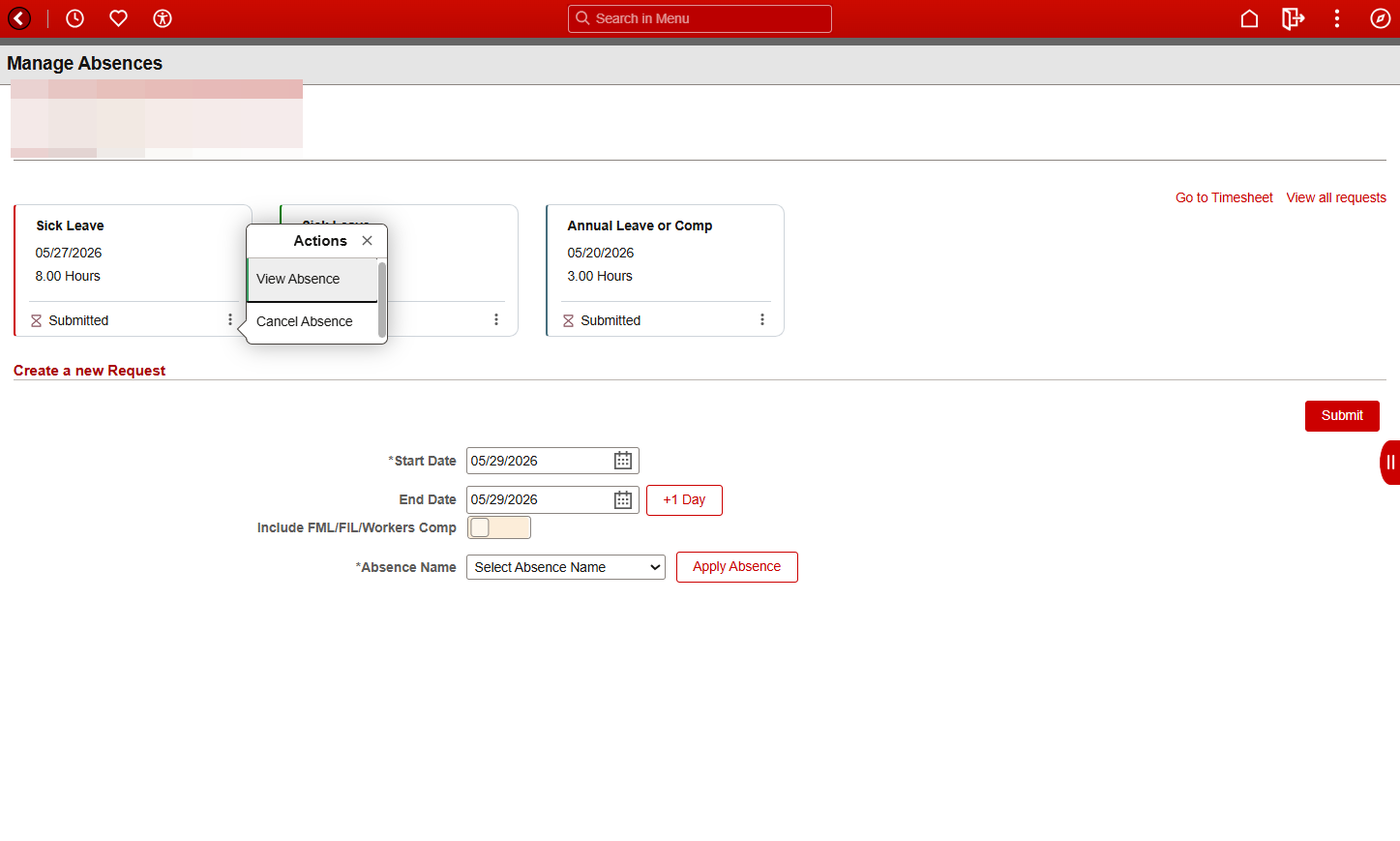Toggle Include FML/FIL/Workers Comp switch

coord(499,527)
